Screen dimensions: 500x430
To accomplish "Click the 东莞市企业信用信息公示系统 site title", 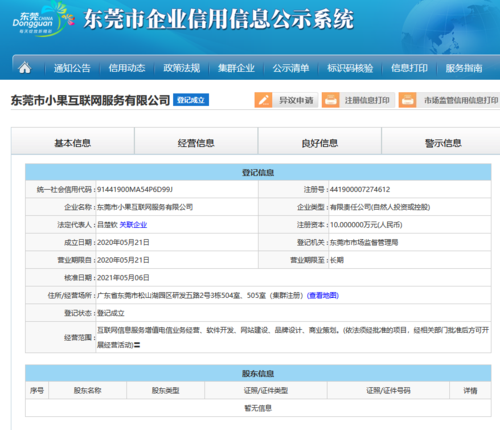I will coord(218,19).
